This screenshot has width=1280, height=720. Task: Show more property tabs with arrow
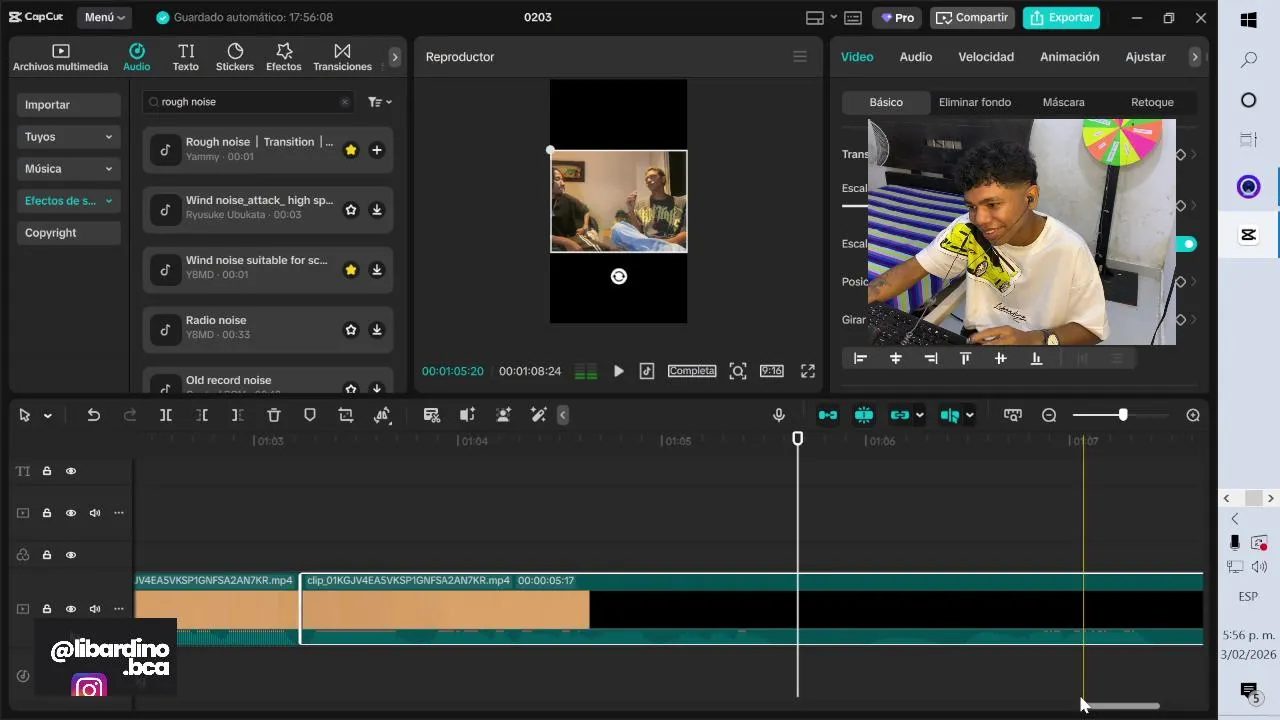[1194, 57]
